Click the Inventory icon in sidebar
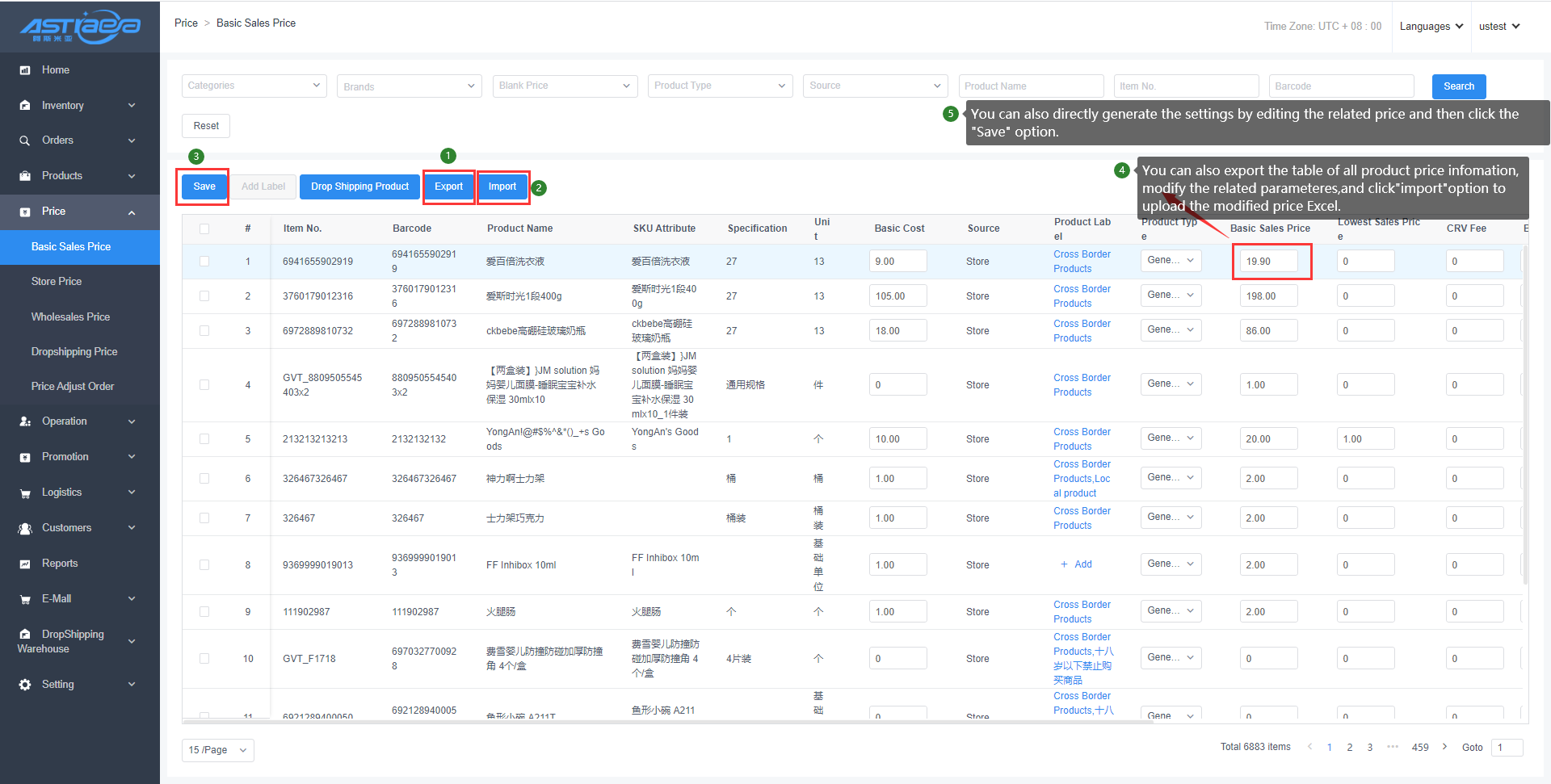The height and width of the screenshot is (784, 1551). click(25, 106)
